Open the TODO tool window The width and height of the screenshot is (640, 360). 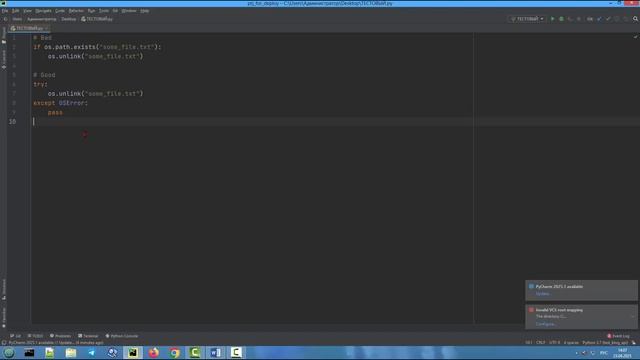tap(35, 336)
